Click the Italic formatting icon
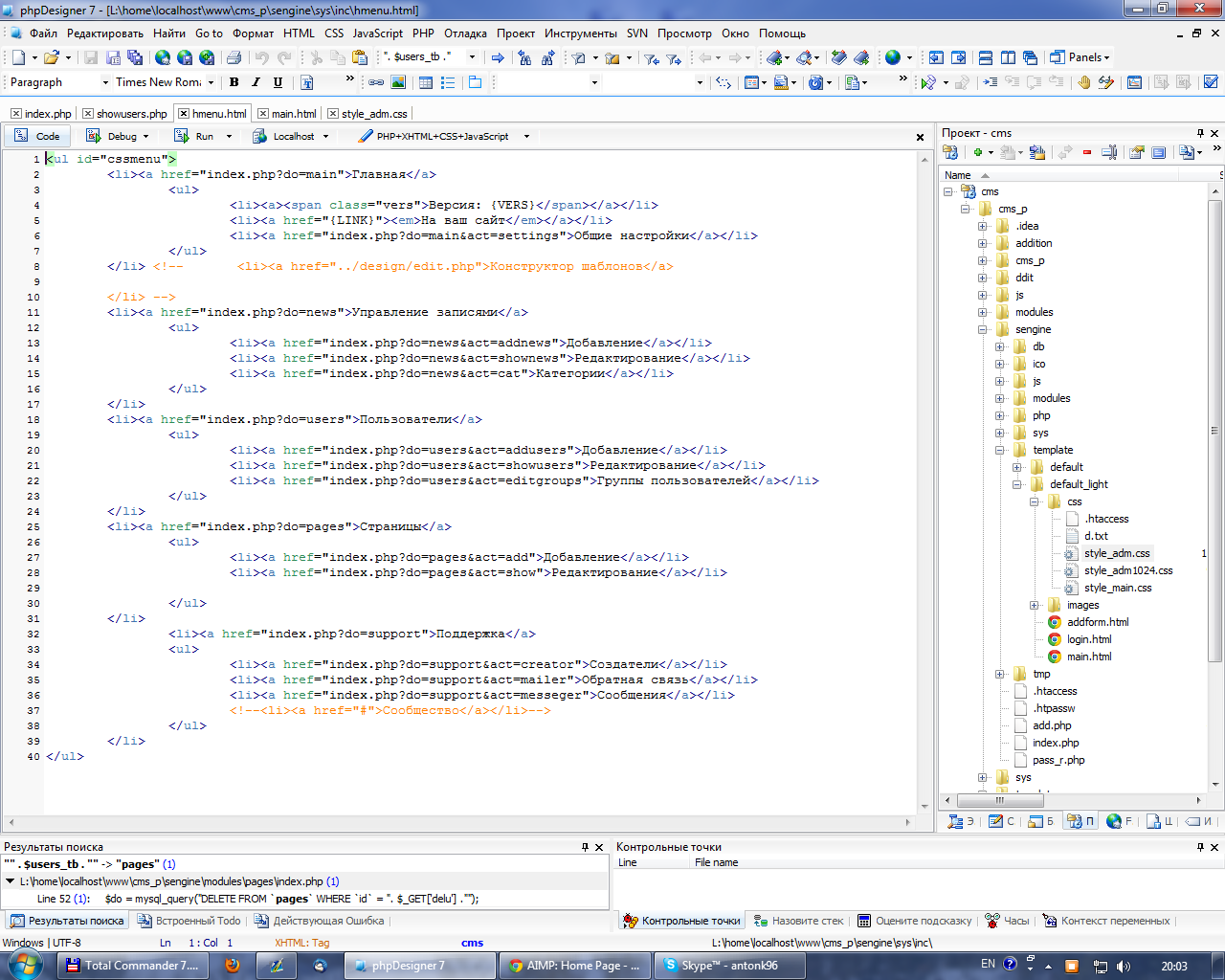The height and width of the screenshot is (980, 1225). point(256,82)
